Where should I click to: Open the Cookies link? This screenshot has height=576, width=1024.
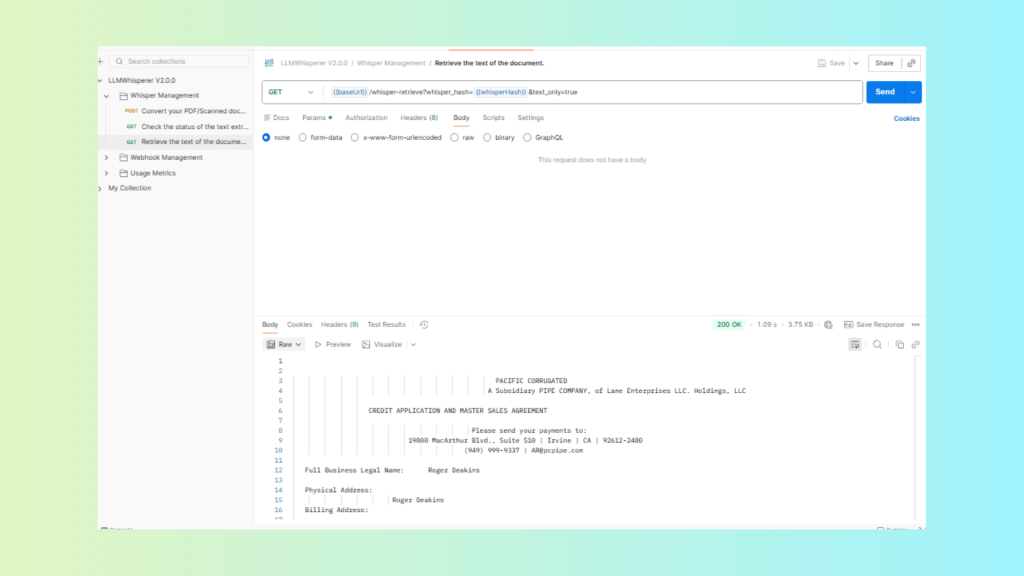(906, 118)
